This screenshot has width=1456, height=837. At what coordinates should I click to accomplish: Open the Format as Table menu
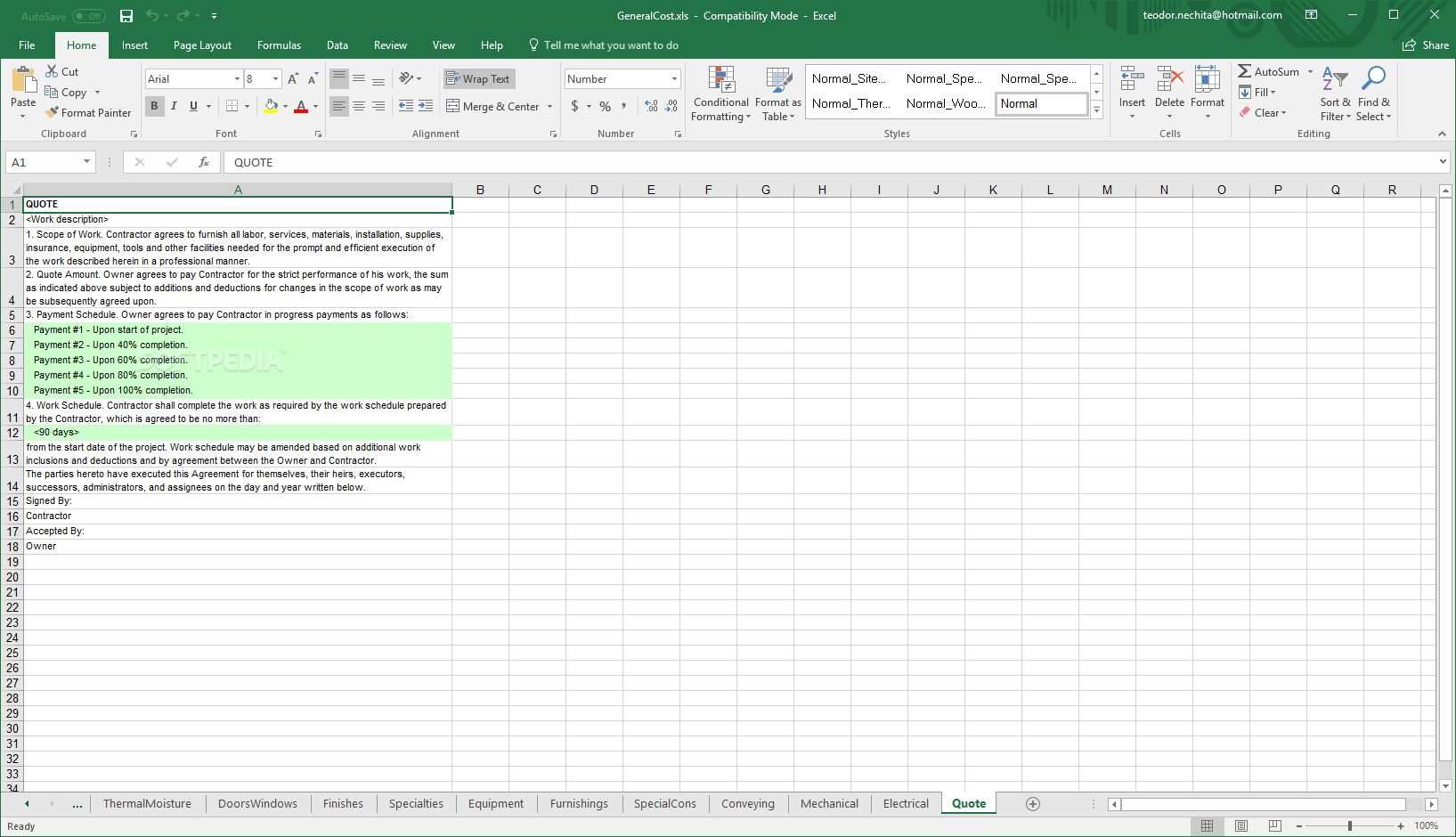pos(778,93)
